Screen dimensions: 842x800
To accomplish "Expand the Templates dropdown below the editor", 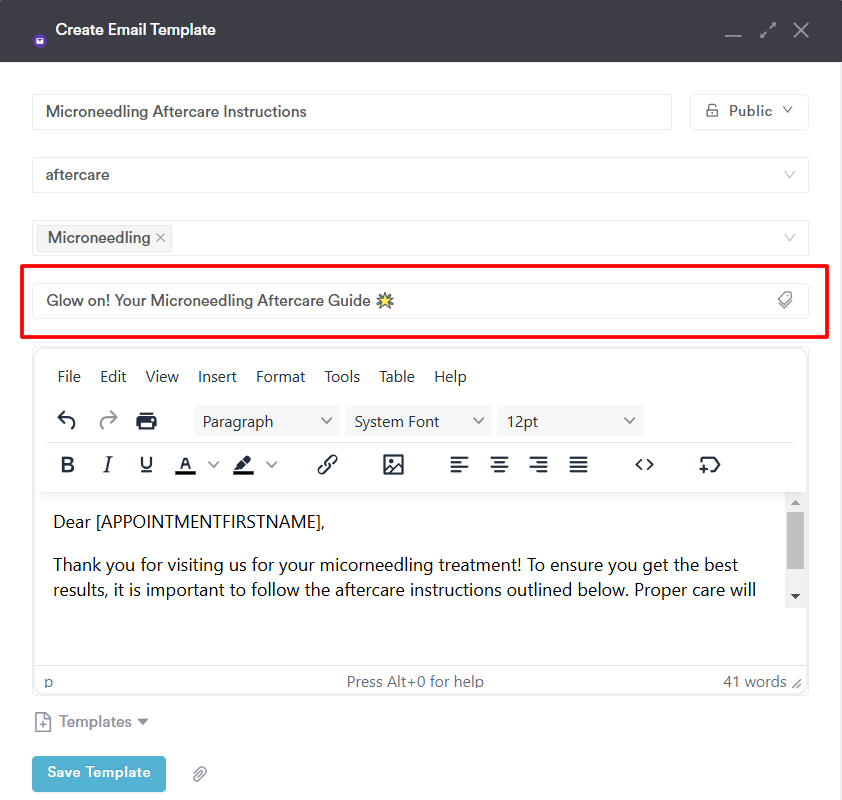I will [143, 722].
